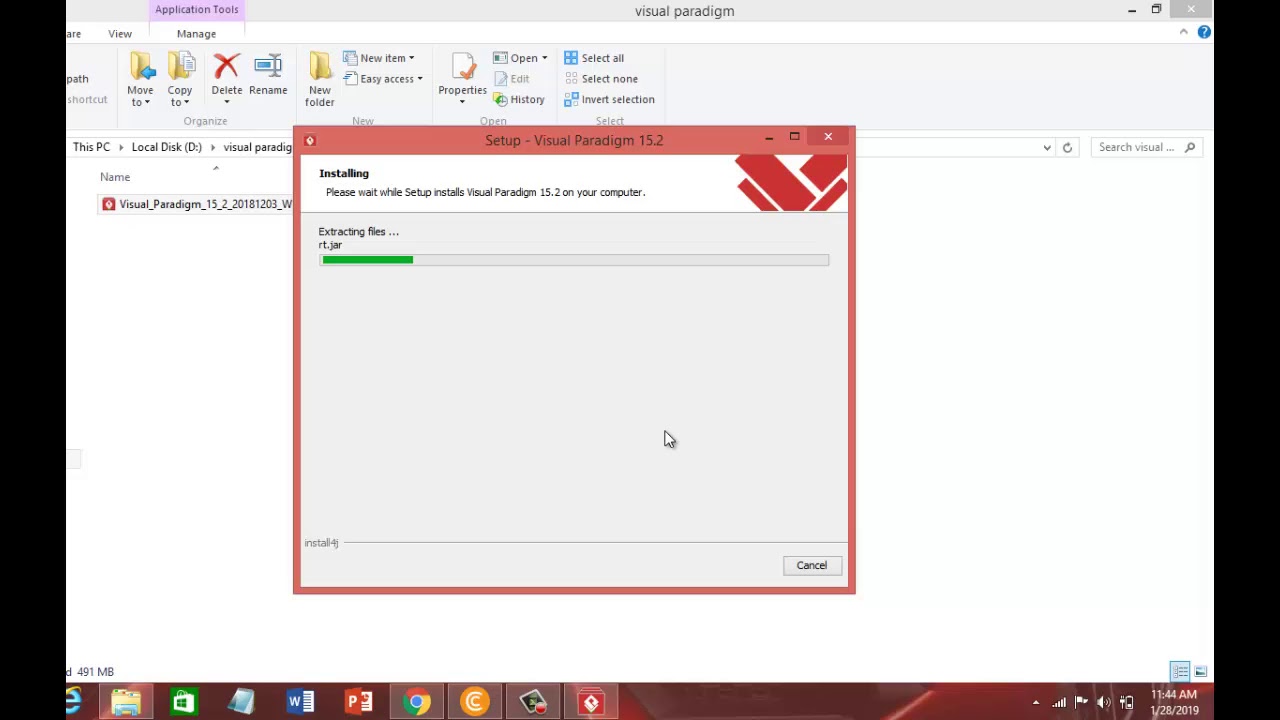Open Word from the taskbar

[300, 702]
